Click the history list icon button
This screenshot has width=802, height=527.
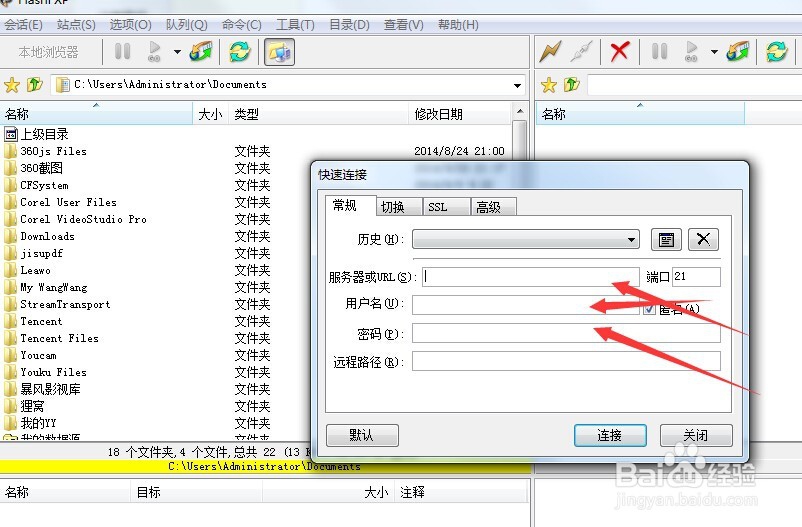coord(666,239)
